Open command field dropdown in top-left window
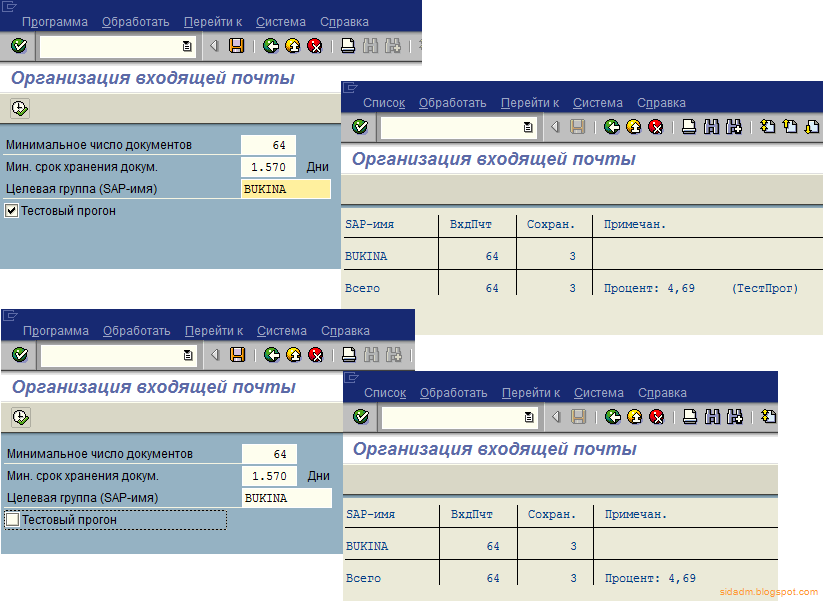 pyautogui.click(x=187, y=46)
